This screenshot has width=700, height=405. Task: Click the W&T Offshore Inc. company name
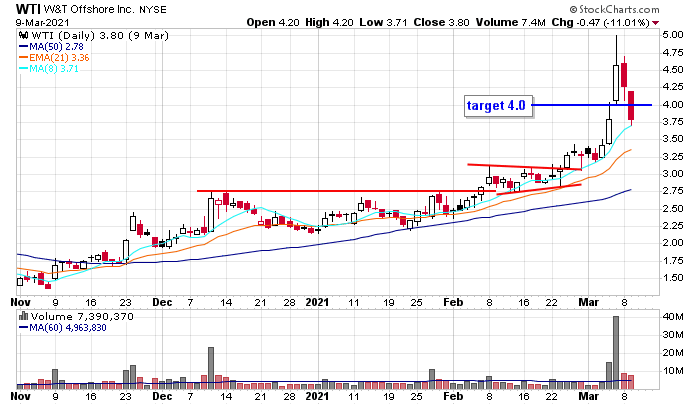coord(88,9)
